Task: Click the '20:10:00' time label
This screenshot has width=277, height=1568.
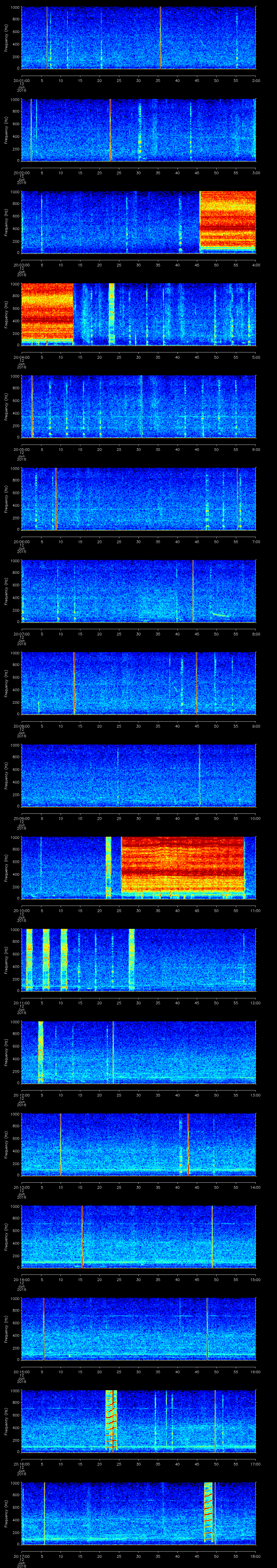Action: [21, 910]
